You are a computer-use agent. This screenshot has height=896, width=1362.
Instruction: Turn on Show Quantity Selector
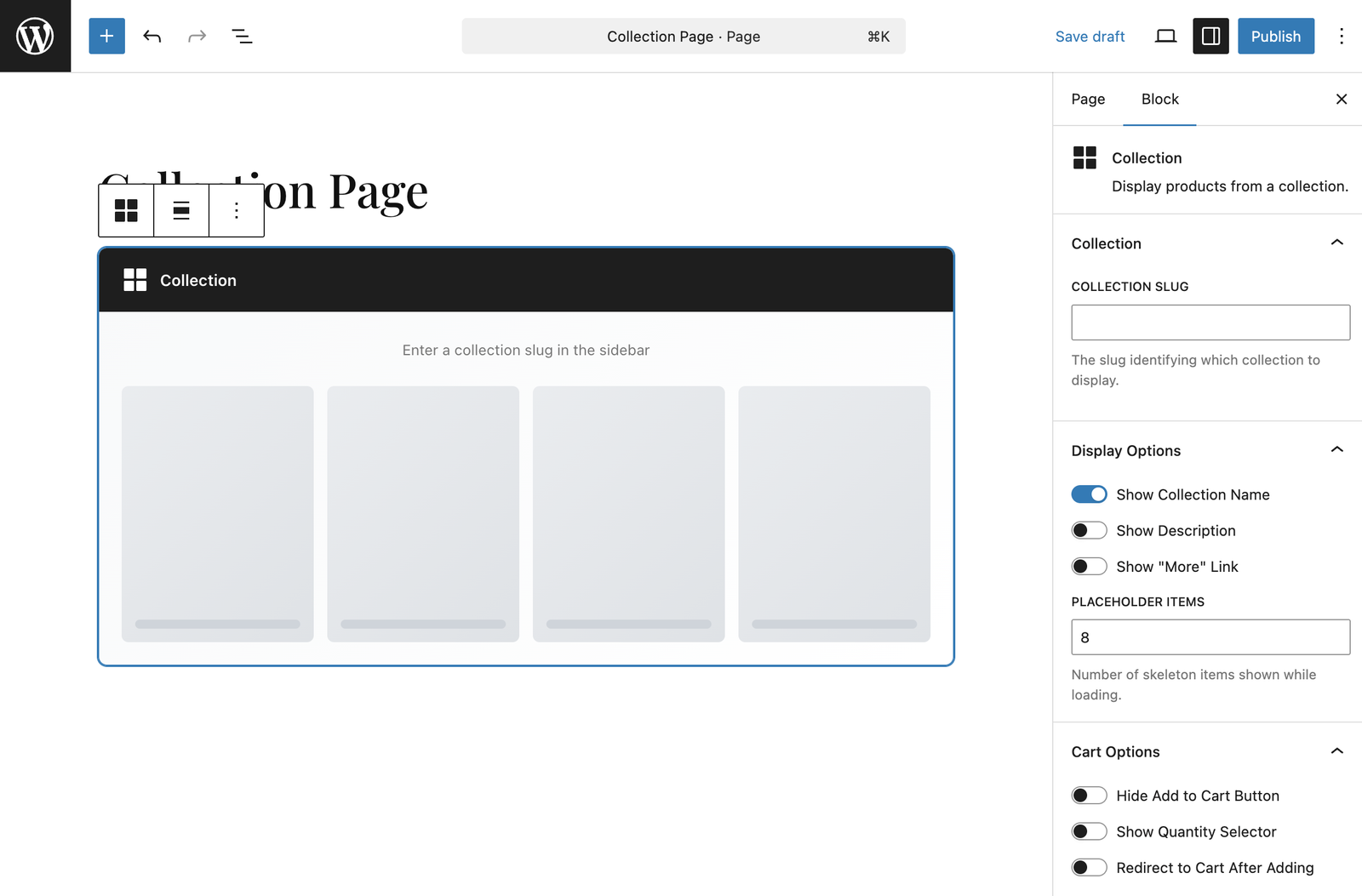pos(1089,832)
